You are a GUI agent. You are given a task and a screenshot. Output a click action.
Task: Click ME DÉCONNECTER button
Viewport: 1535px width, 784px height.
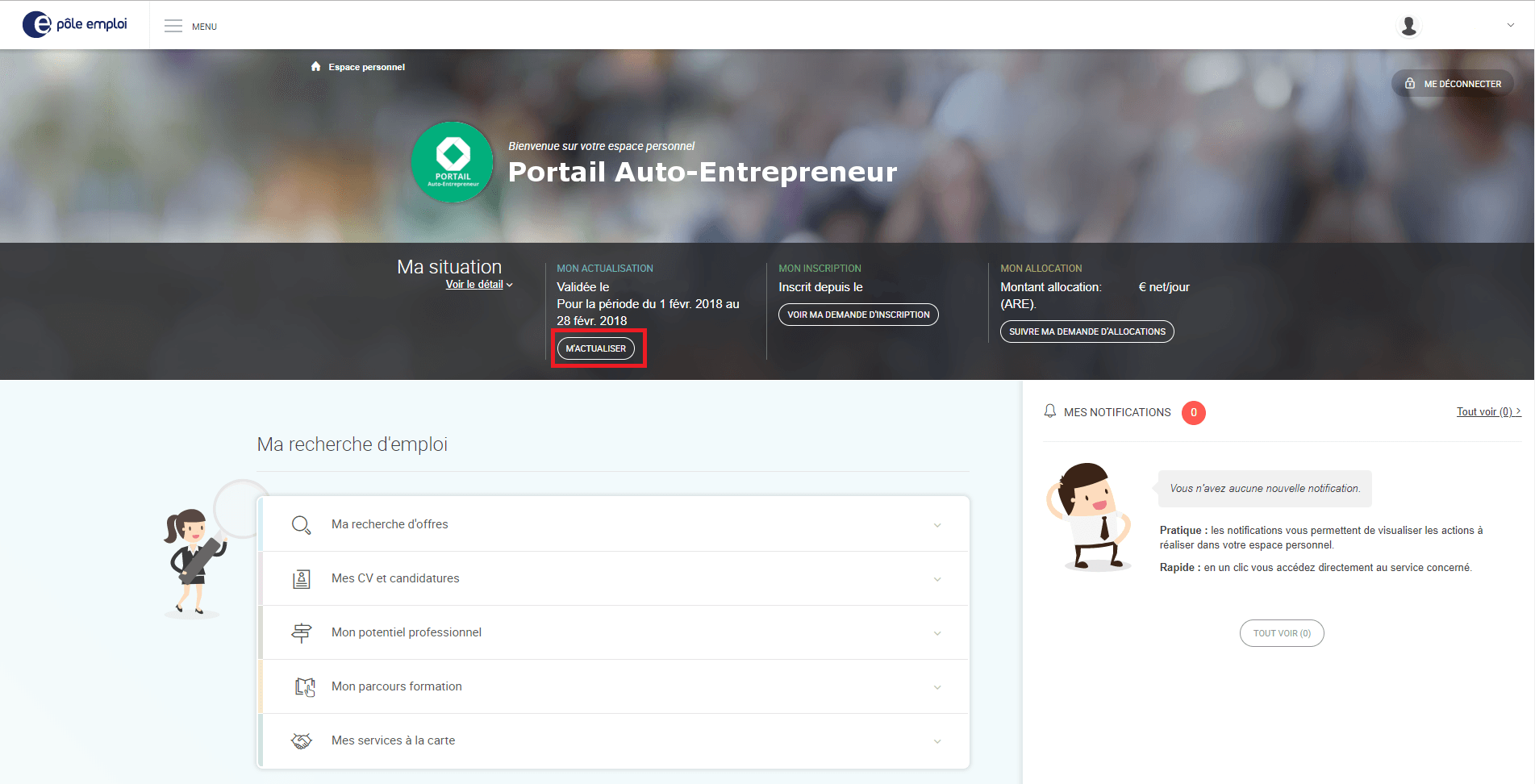pyautogui.click(x=1453, y=83)
